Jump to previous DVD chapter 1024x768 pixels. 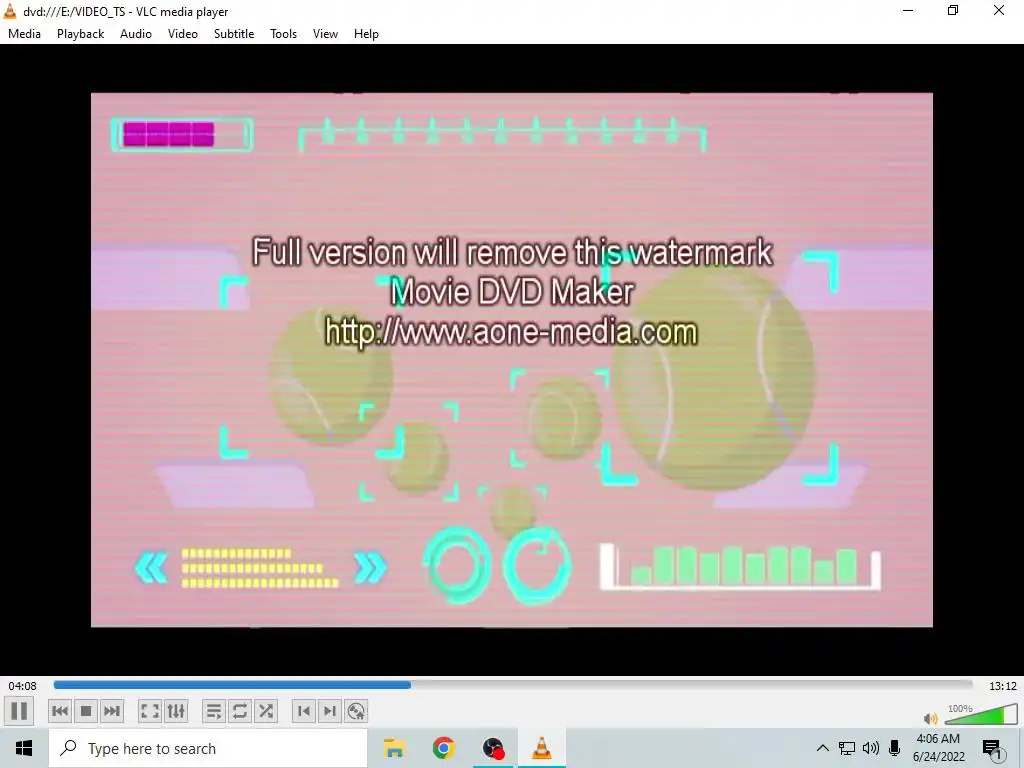coord(304,711)
